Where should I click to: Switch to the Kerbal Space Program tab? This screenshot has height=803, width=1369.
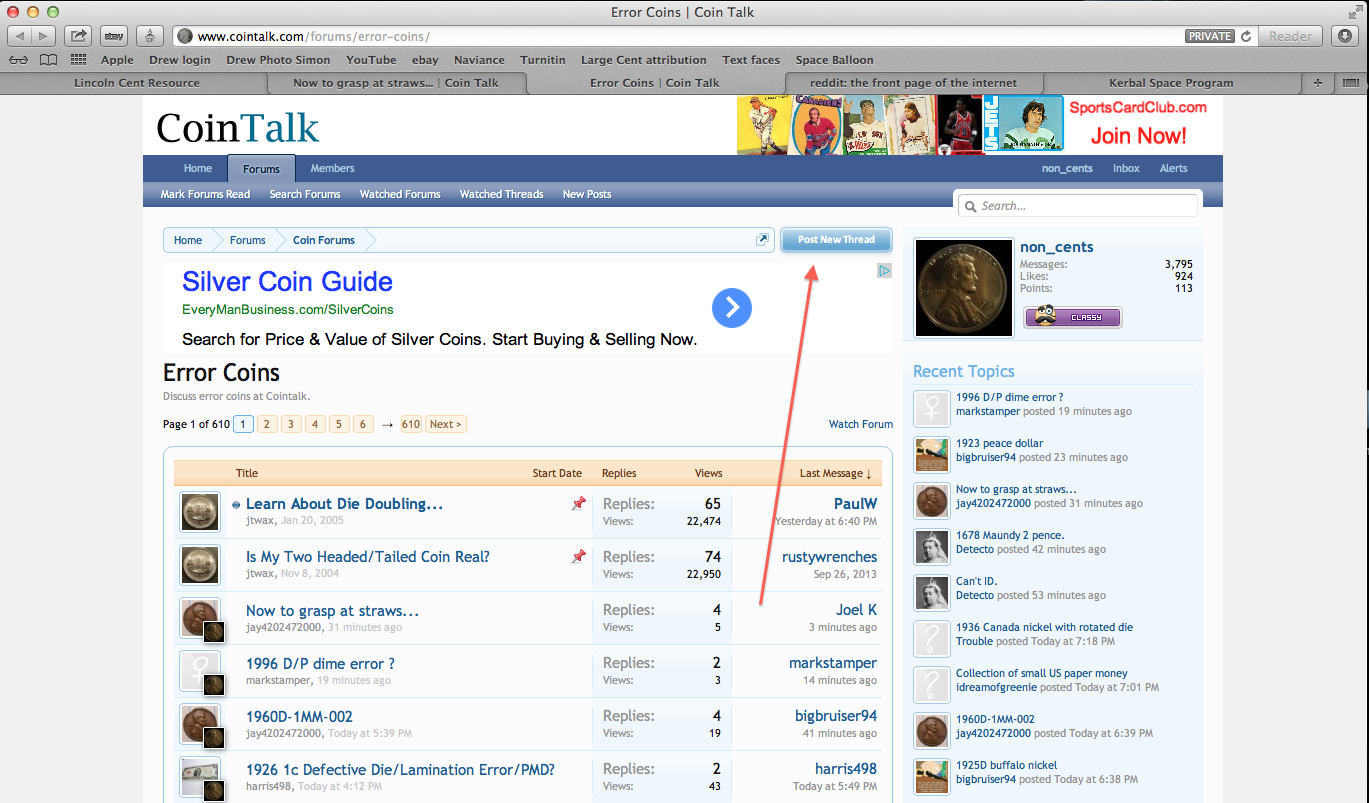pos(1170,83)
